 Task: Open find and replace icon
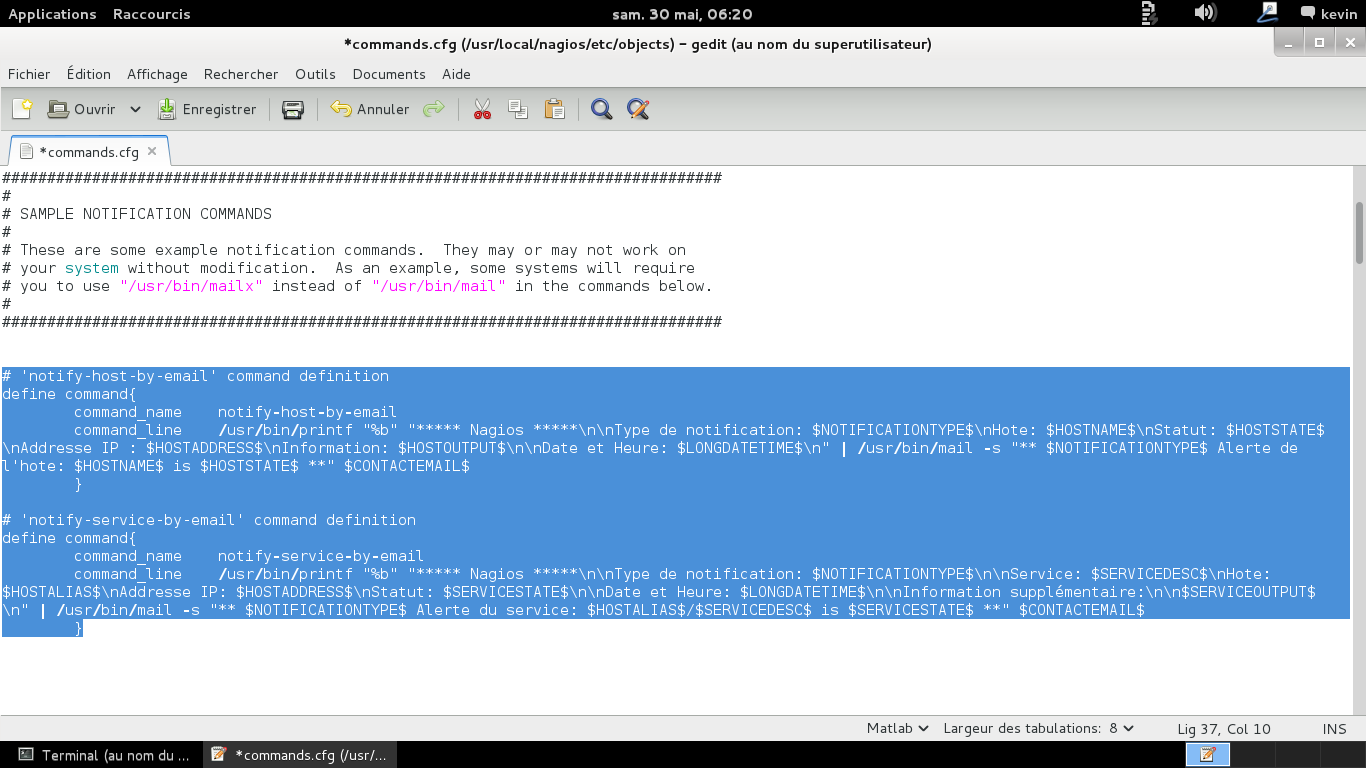[x=638, y=109]
